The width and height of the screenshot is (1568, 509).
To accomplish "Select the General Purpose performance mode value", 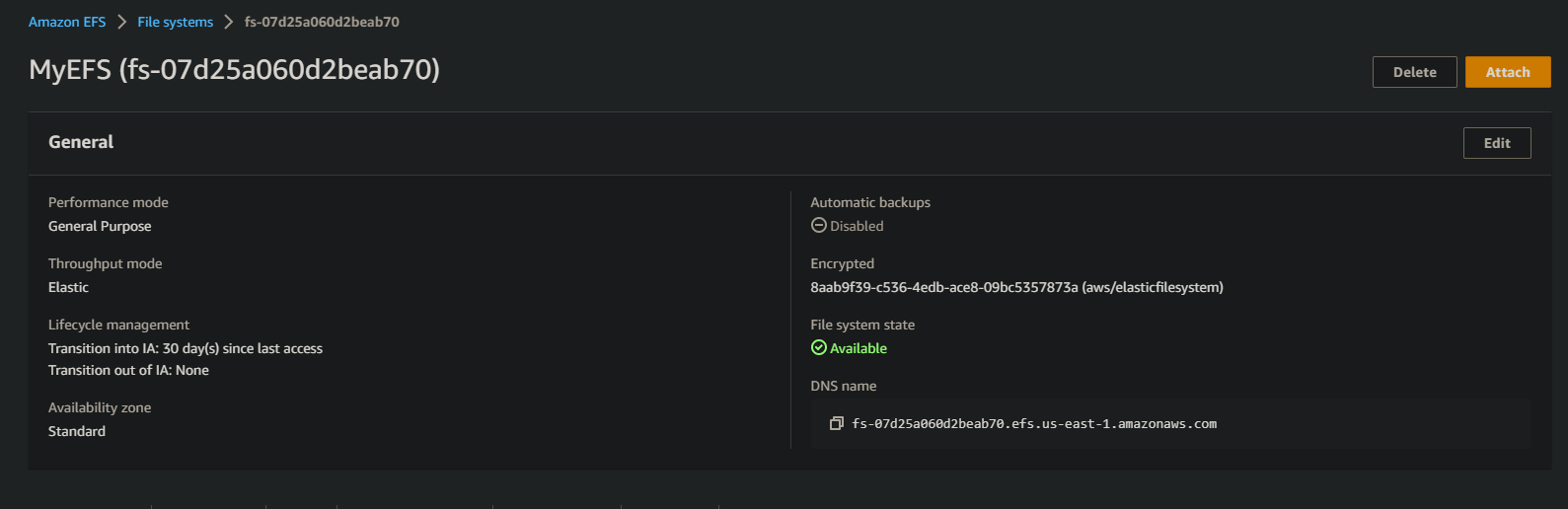I will pyautogui.click(x=100, y=226).
